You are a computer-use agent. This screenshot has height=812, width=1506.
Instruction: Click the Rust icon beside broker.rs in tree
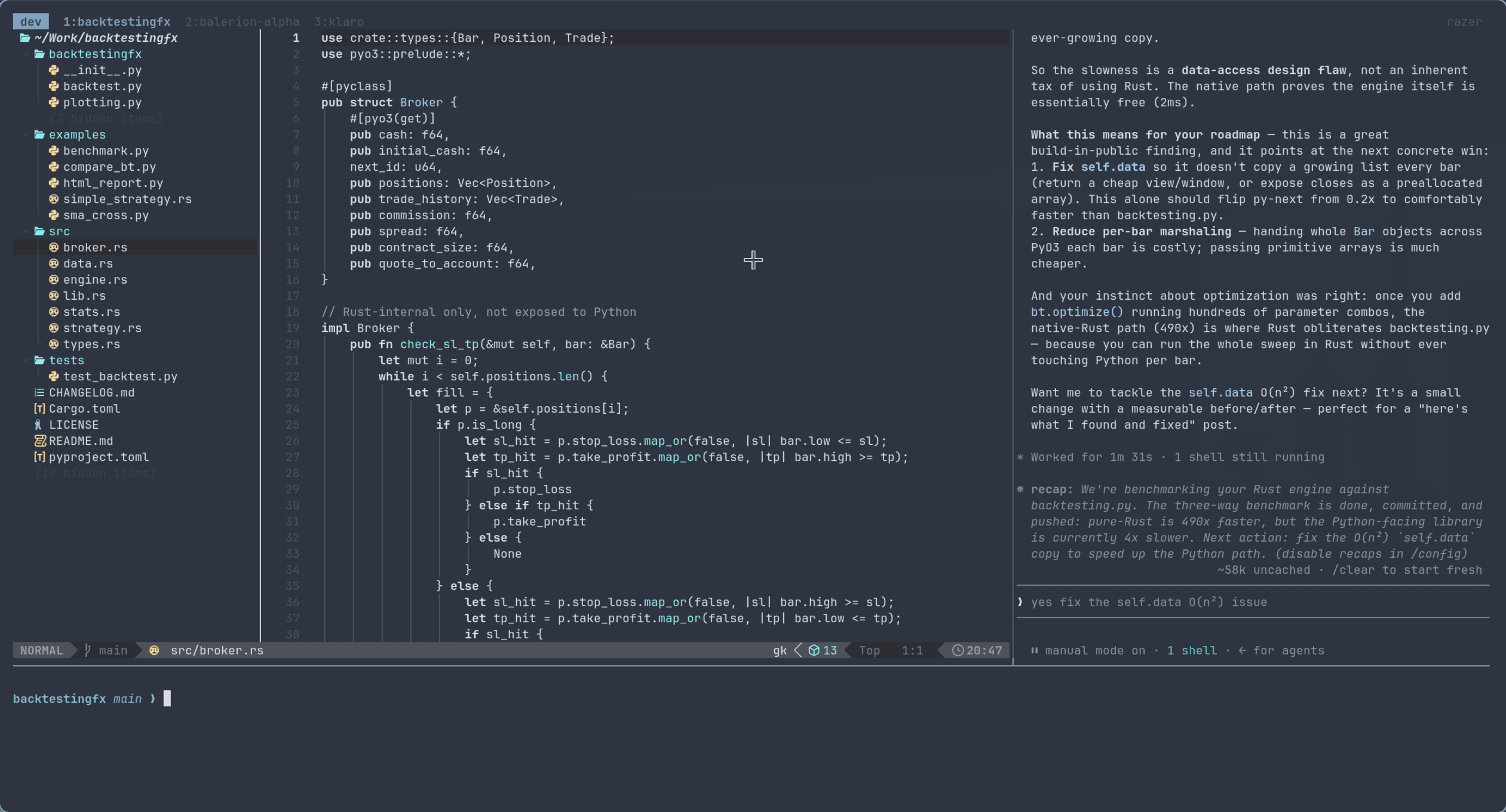[x=54, y=247]
